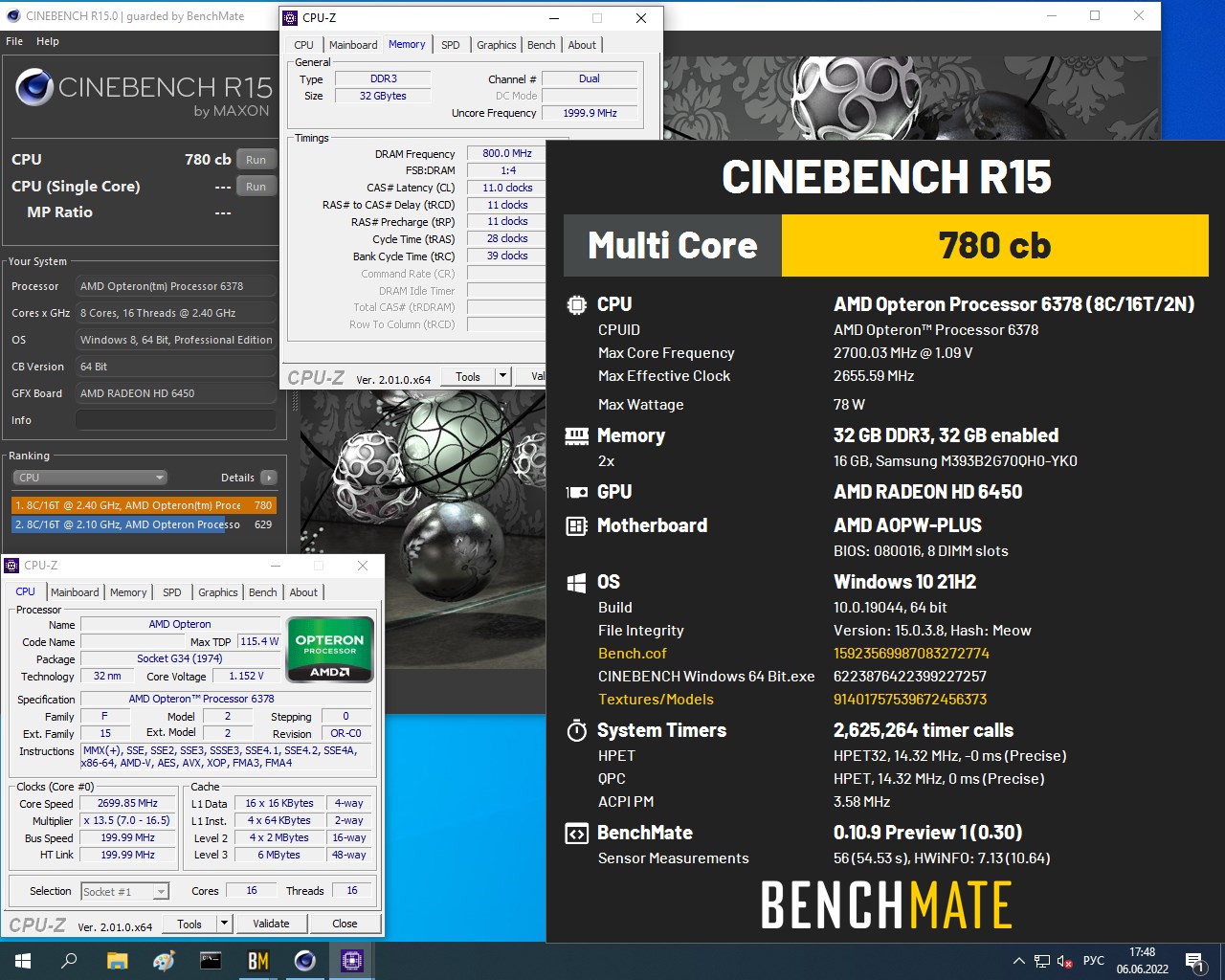Viewport: 1225px width, 980px height.
Task: Select Bench tab in upper CPU-Z window
Action: 541,45
